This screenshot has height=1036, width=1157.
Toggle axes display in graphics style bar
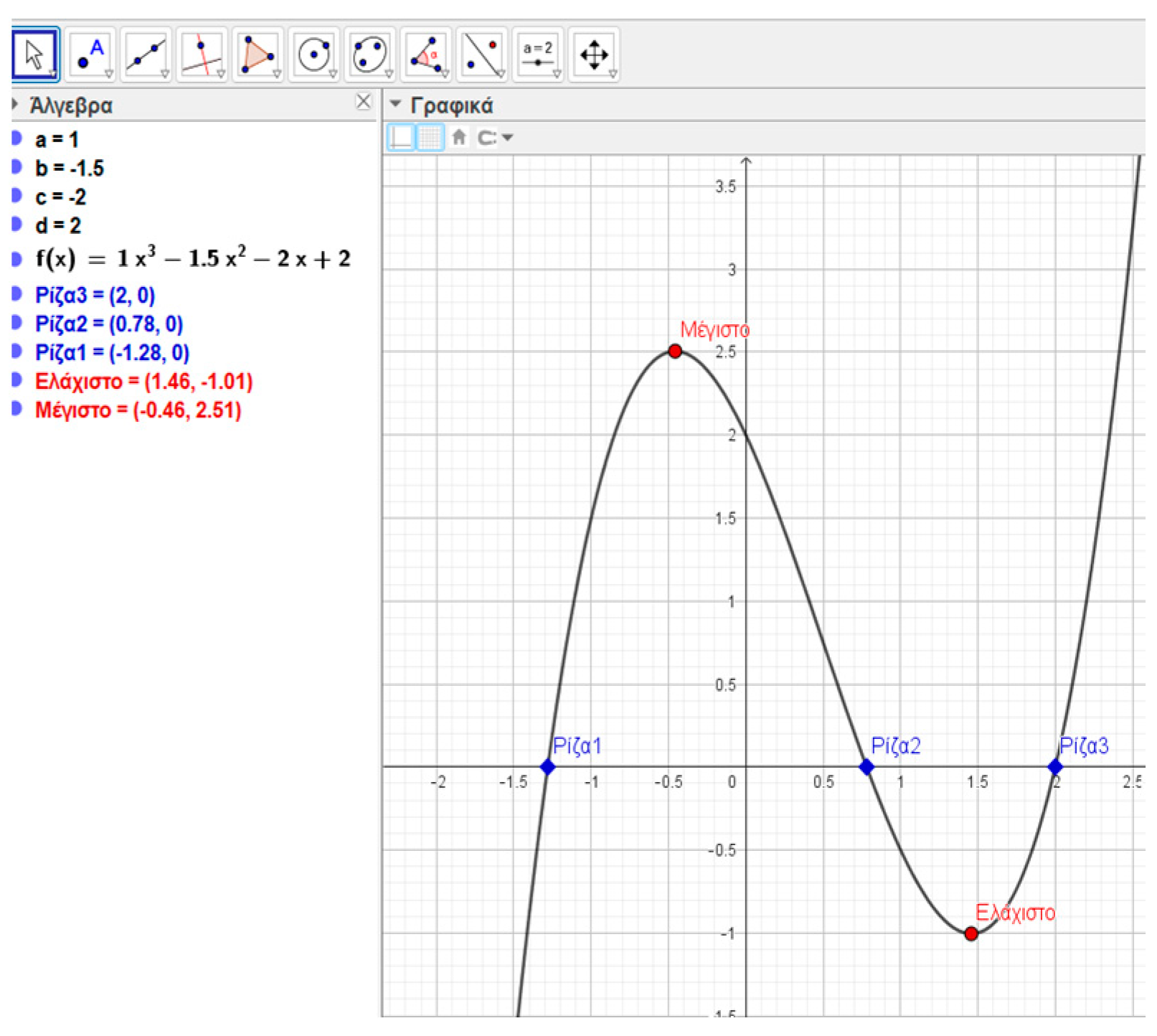pyautogui.click(x=401, y=137)
